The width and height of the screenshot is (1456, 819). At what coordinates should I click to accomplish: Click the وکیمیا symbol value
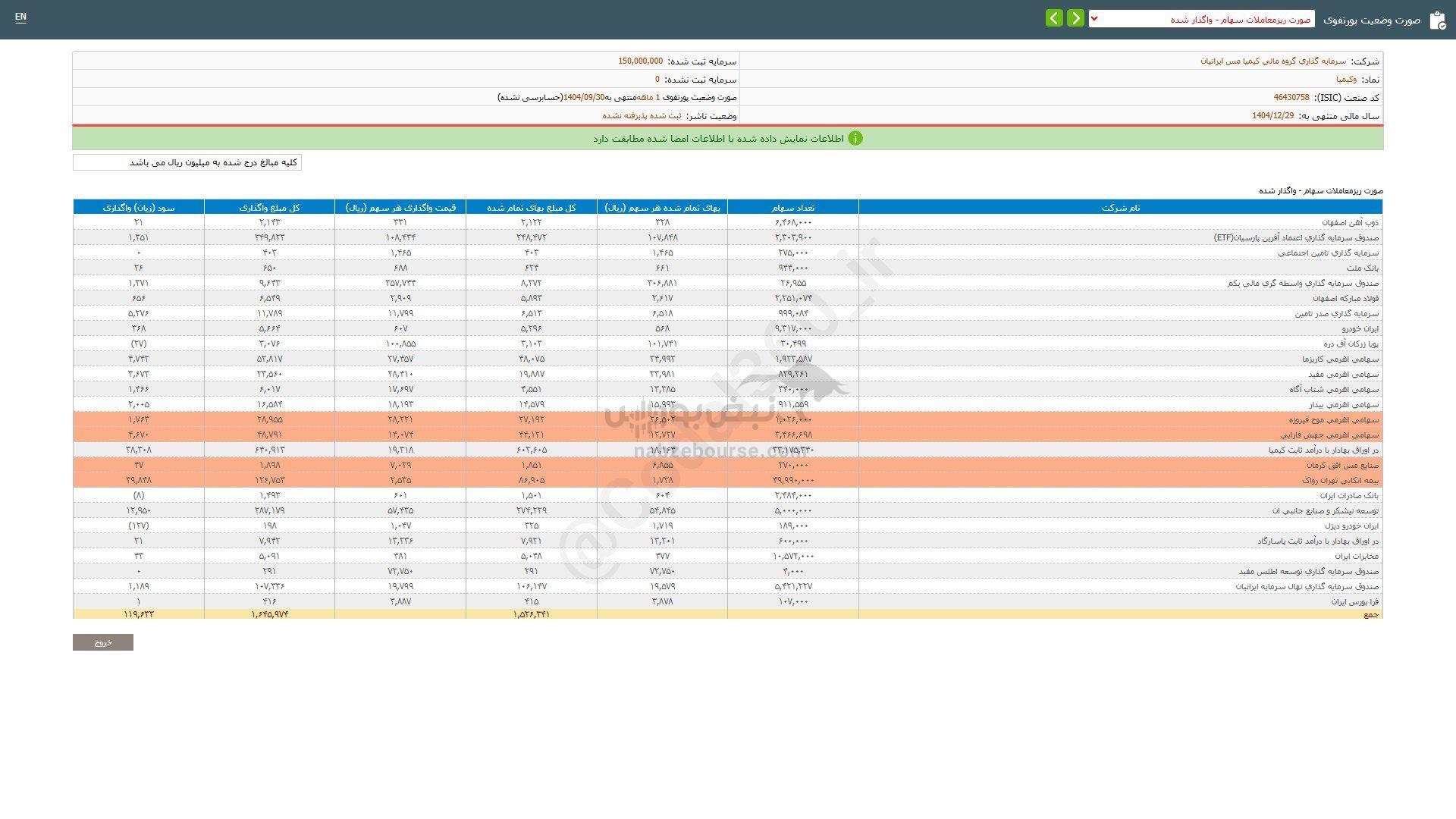click(x=1346, y=80)
